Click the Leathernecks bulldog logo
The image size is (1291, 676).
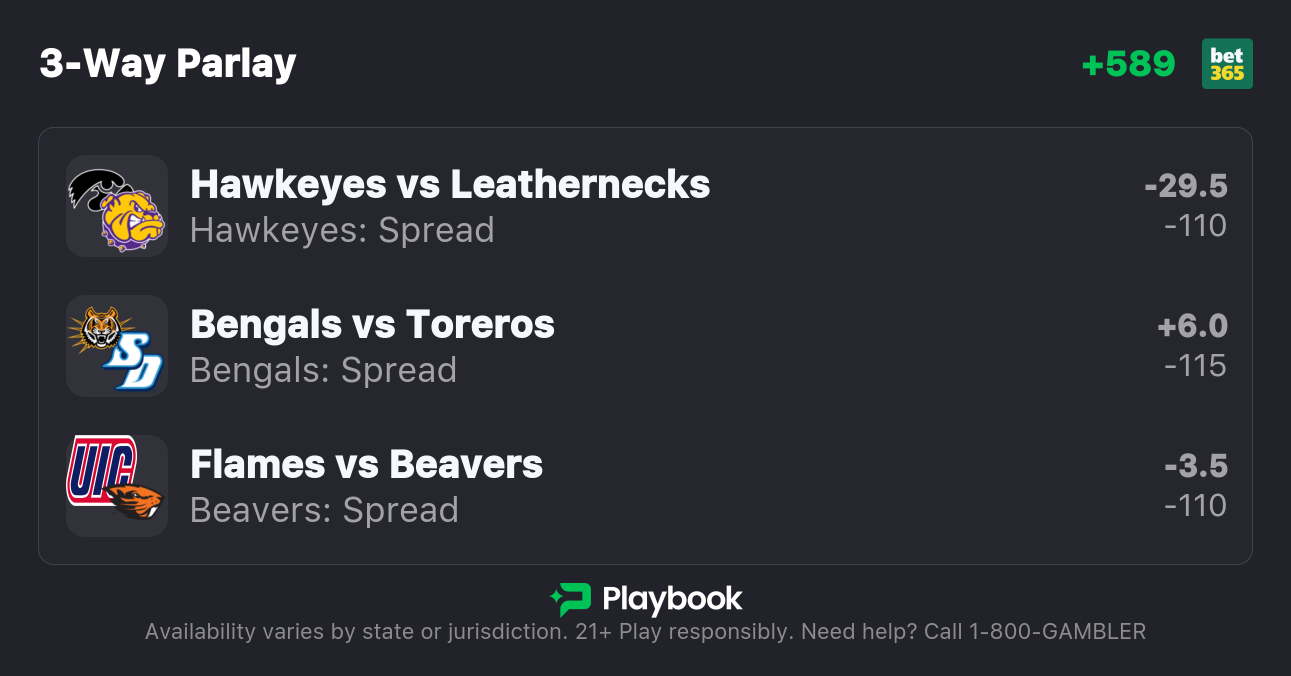131,221
